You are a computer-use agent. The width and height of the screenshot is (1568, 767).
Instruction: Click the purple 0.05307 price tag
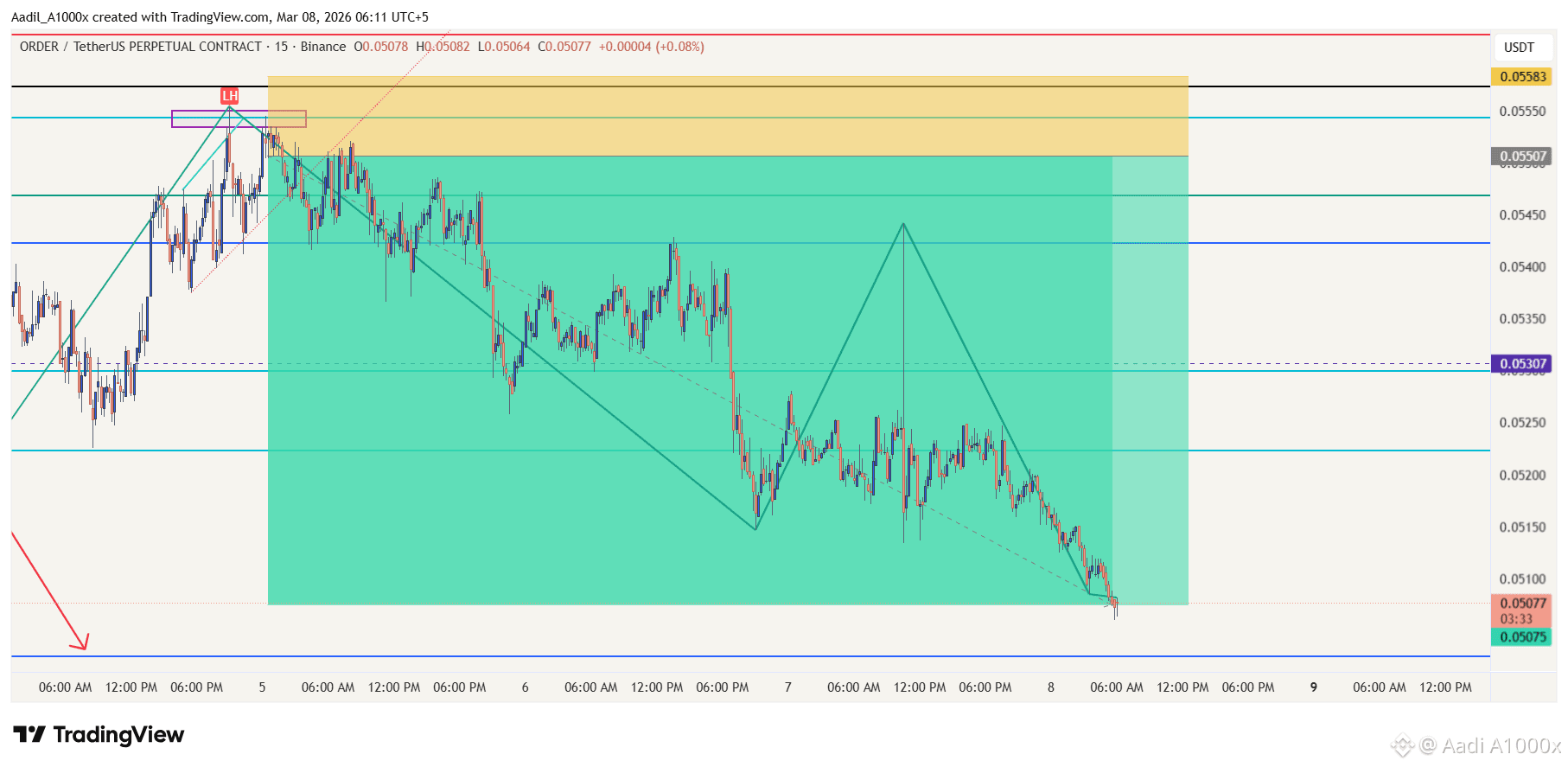1522,364
